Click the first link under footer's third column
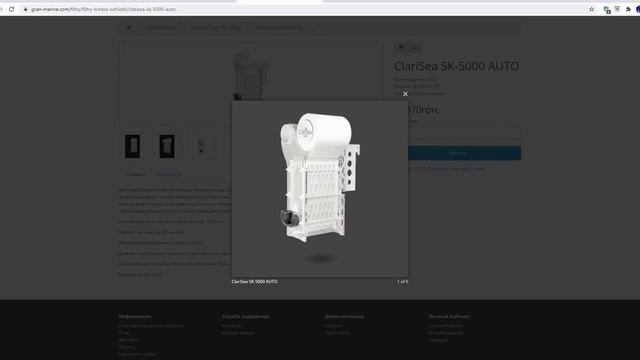The image size is (640, 360). pos(334,326)
